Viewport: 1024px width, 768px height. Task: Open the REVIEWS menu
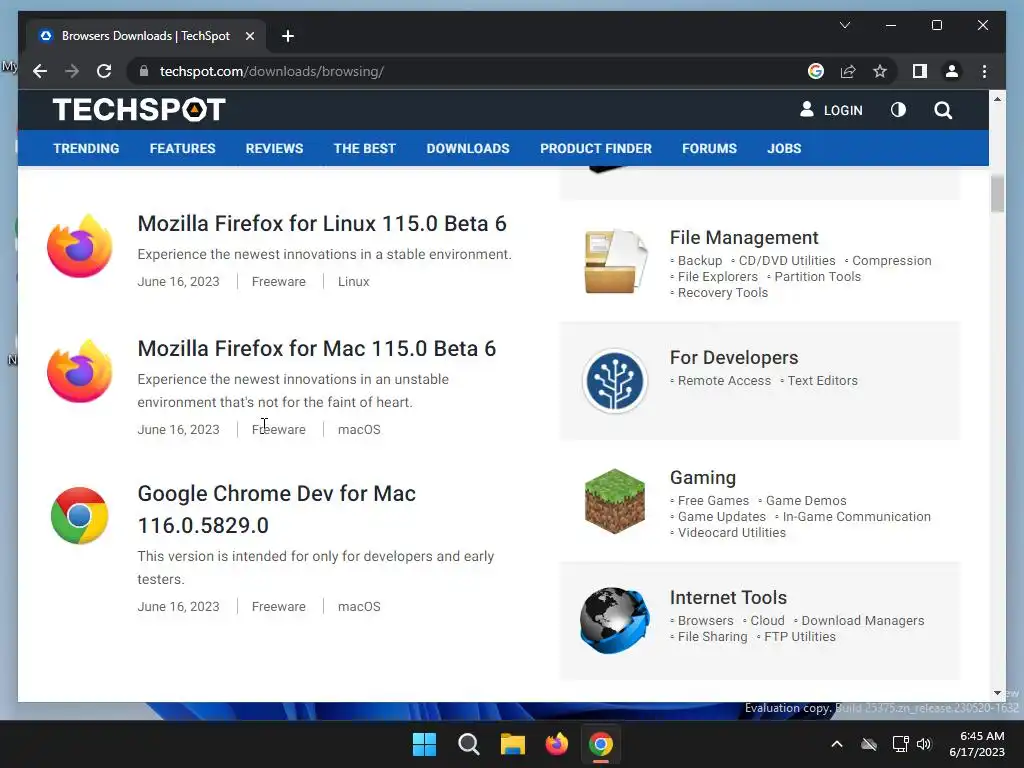click(274, 148)
